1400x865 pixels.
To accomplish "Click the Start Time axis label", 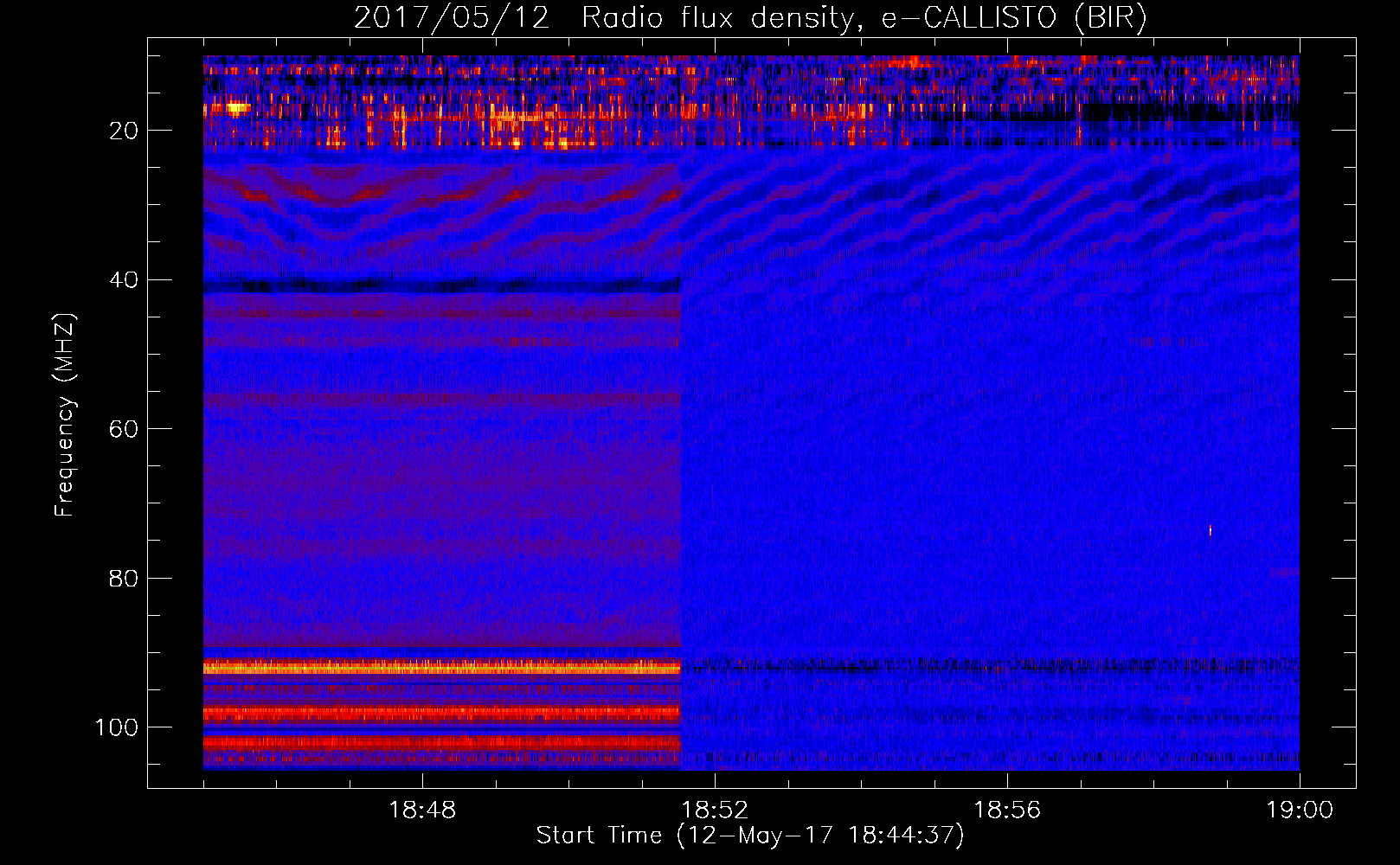I will pyautogui.click(x=750, y=836).
